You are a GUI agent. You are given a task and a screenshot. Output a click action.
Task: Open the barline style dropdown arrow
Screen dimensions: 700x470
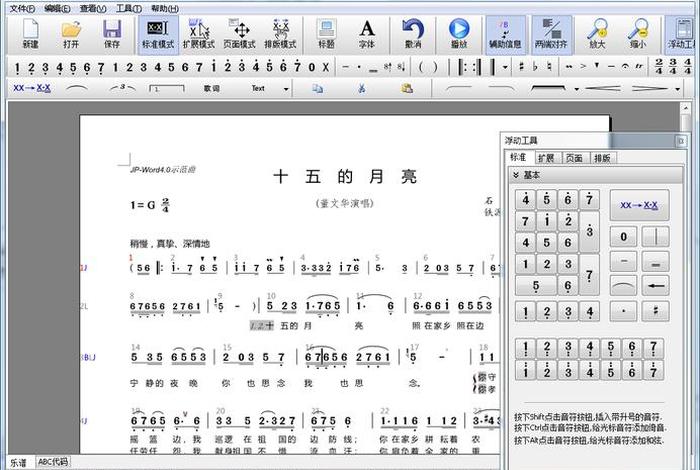click(x=505, y=68)
